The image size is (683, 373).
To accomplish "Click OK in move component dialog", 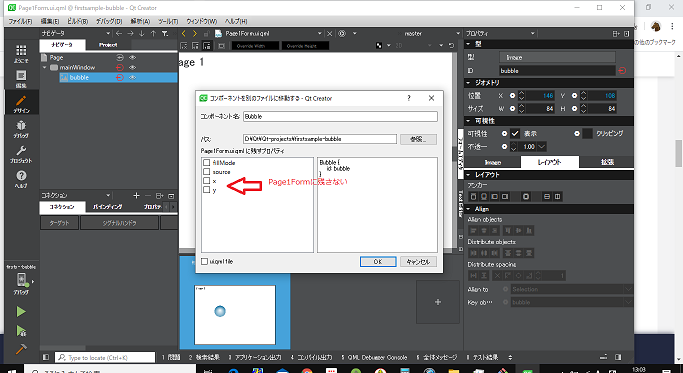I will click(x=378, y=261).
